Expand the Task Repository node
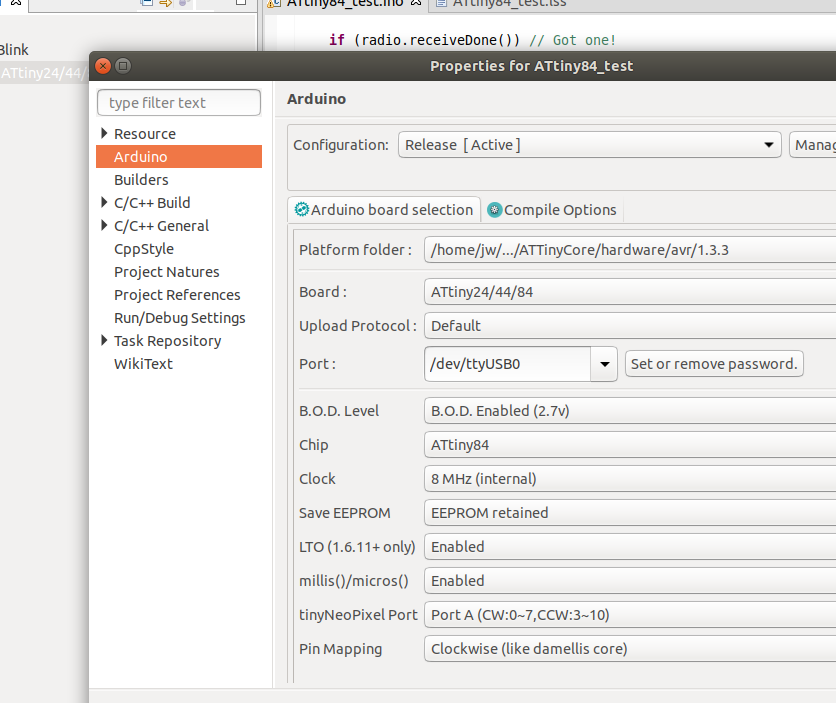 pos(104,340)
